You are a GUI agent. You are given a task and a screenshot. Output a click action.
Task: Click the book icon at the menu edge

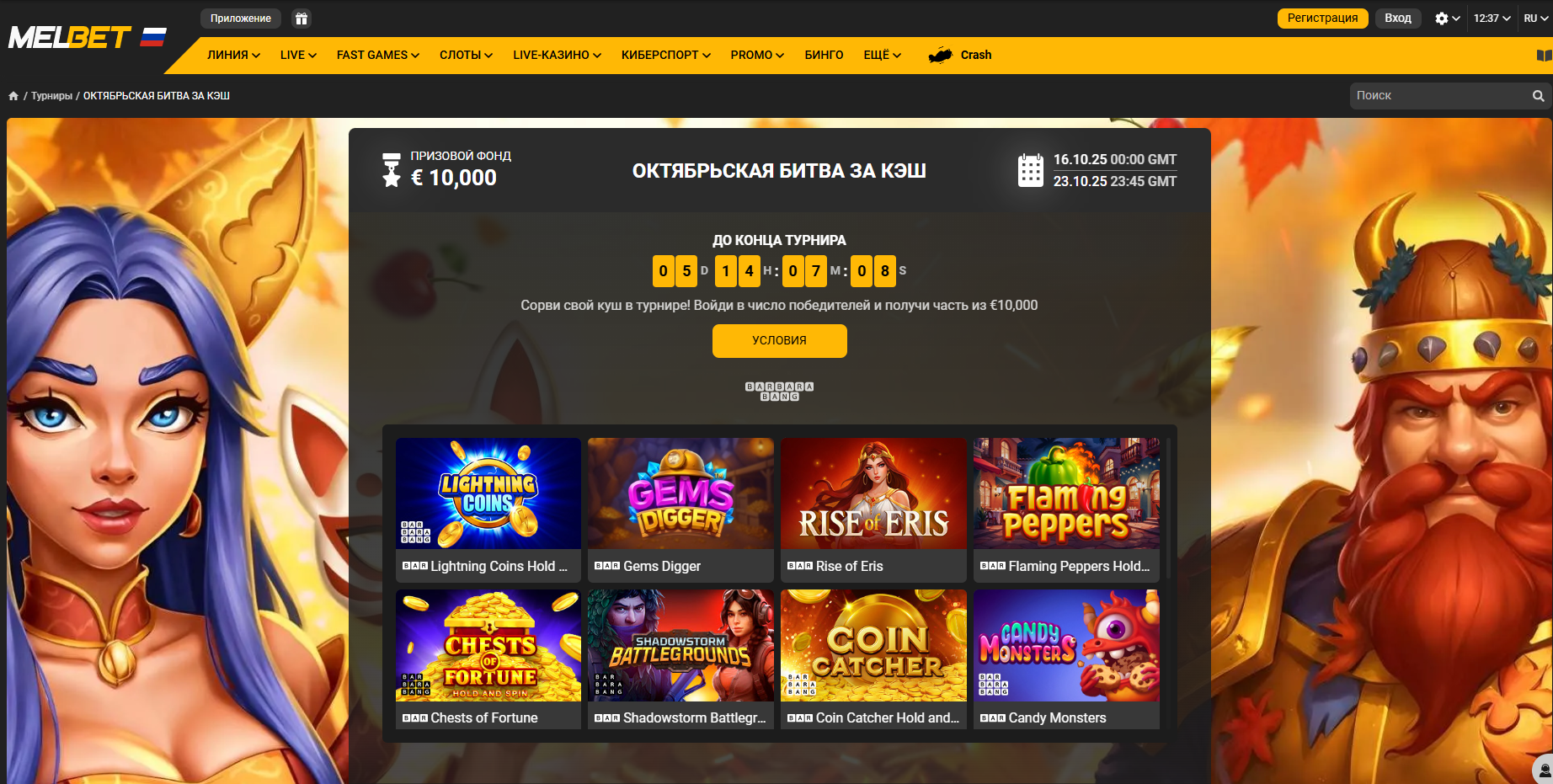1544,56
